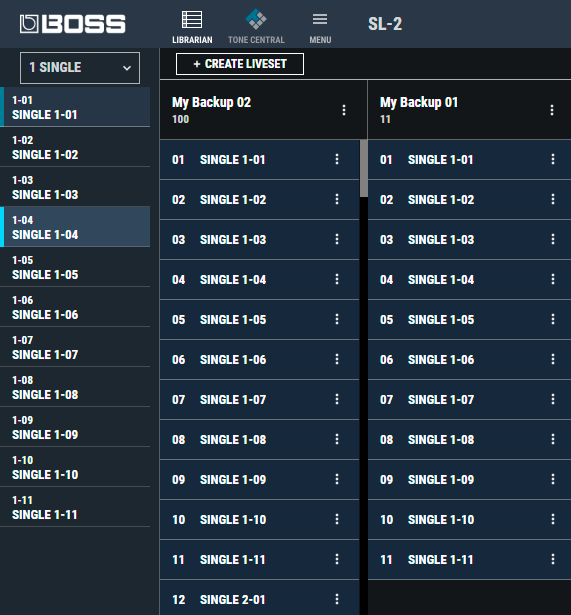Select patch 1-08 SINGLE 1-08 in sidebar
This screenshot has height=615, width=571.
[x=75, y=387]
